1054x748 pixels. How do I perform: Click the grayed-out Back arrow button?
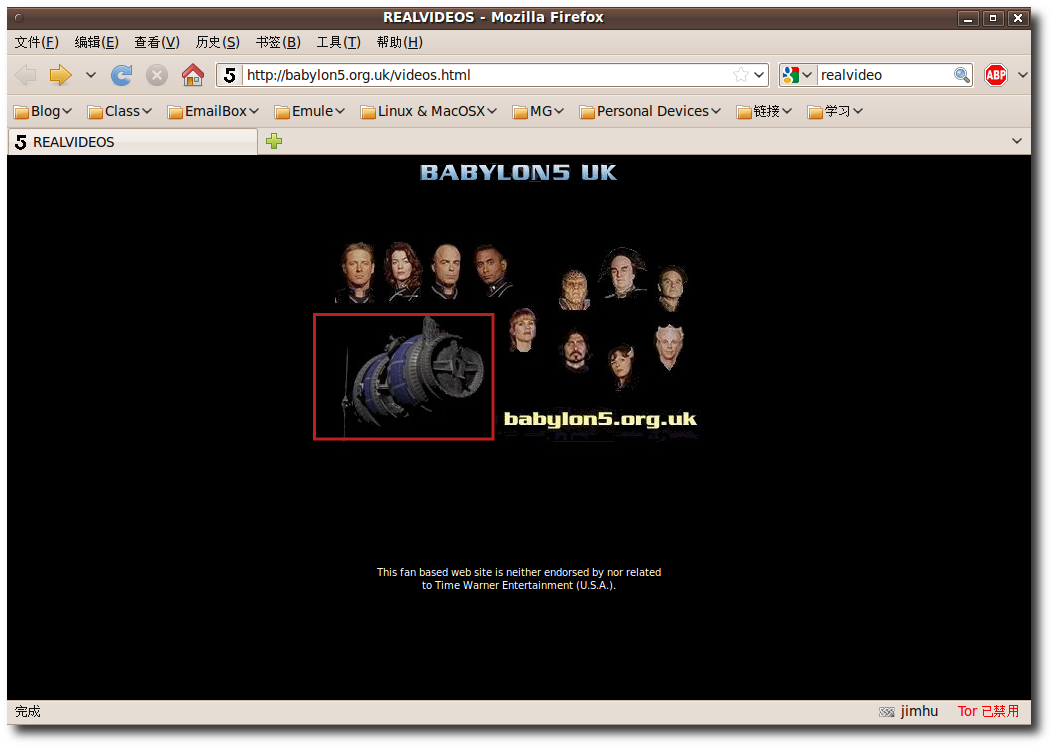click(26, 75)
